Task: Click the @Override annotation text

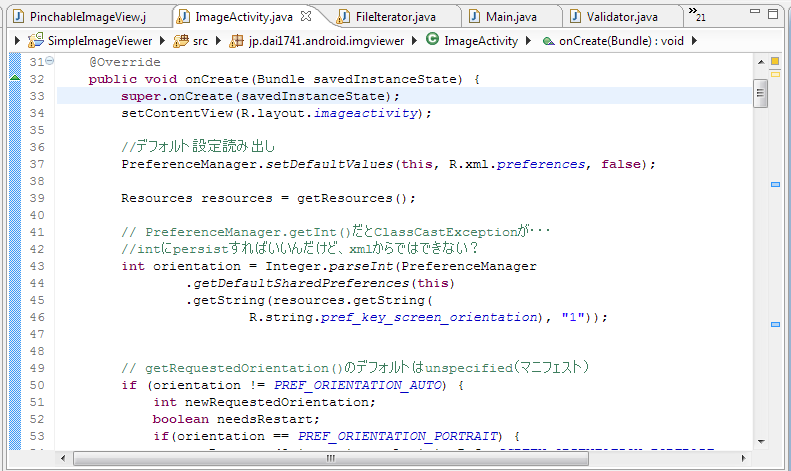Action: [x=125, y=62]
